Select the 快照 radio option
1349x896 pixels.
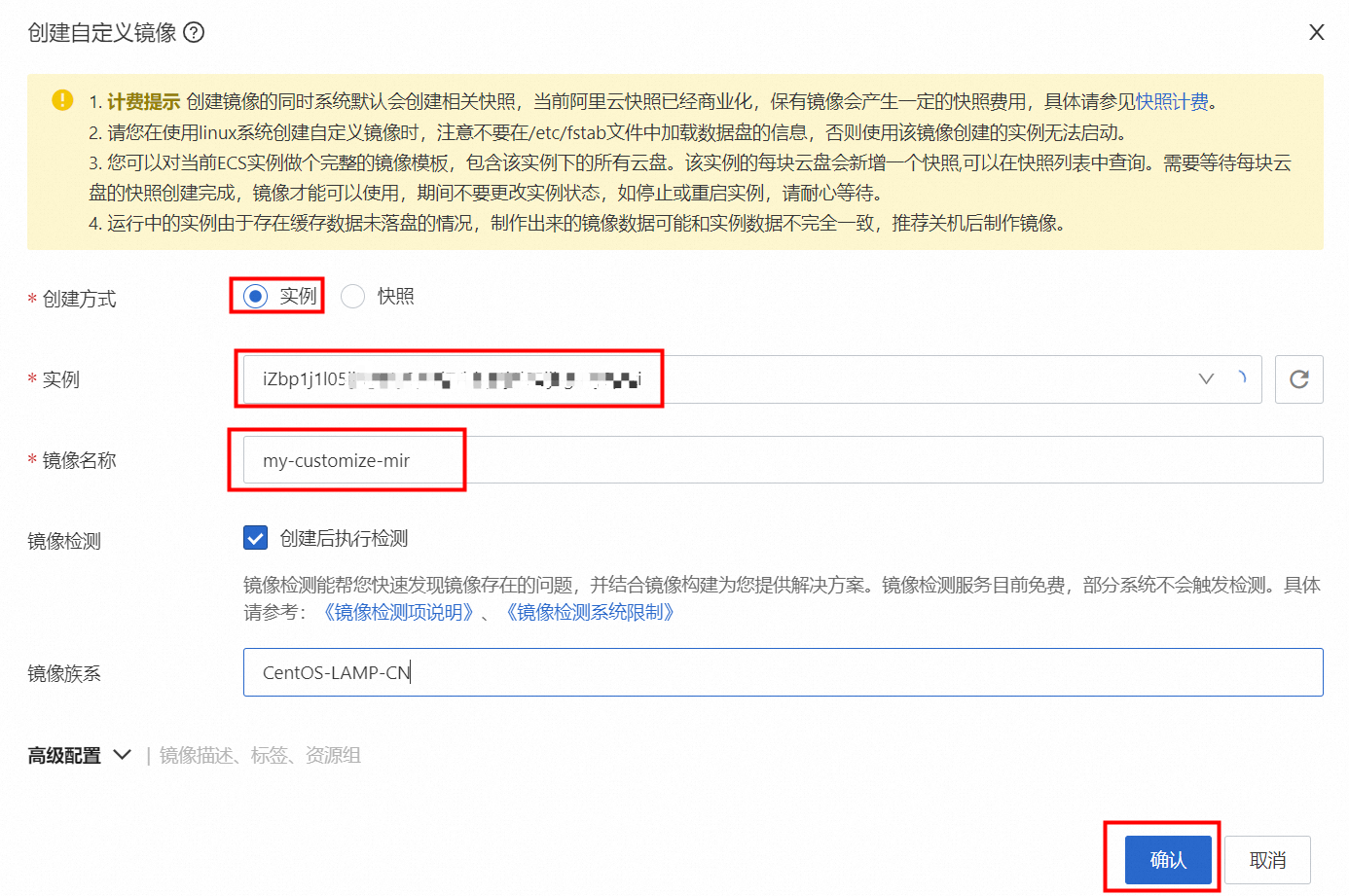click(353, 296)
